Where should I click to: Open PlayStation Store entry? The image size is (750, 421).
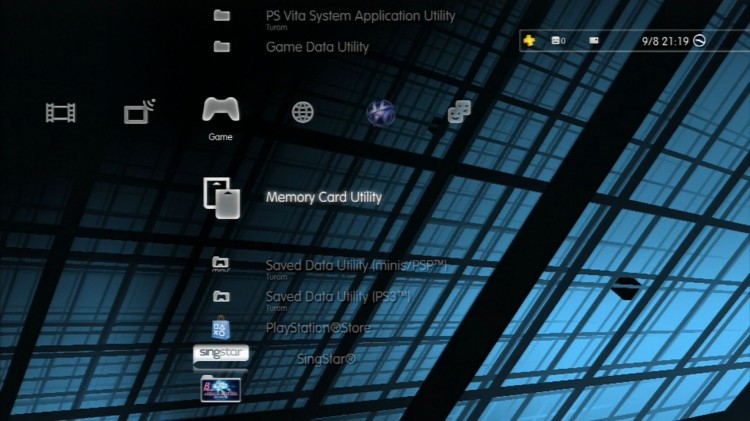click(318, 328)
